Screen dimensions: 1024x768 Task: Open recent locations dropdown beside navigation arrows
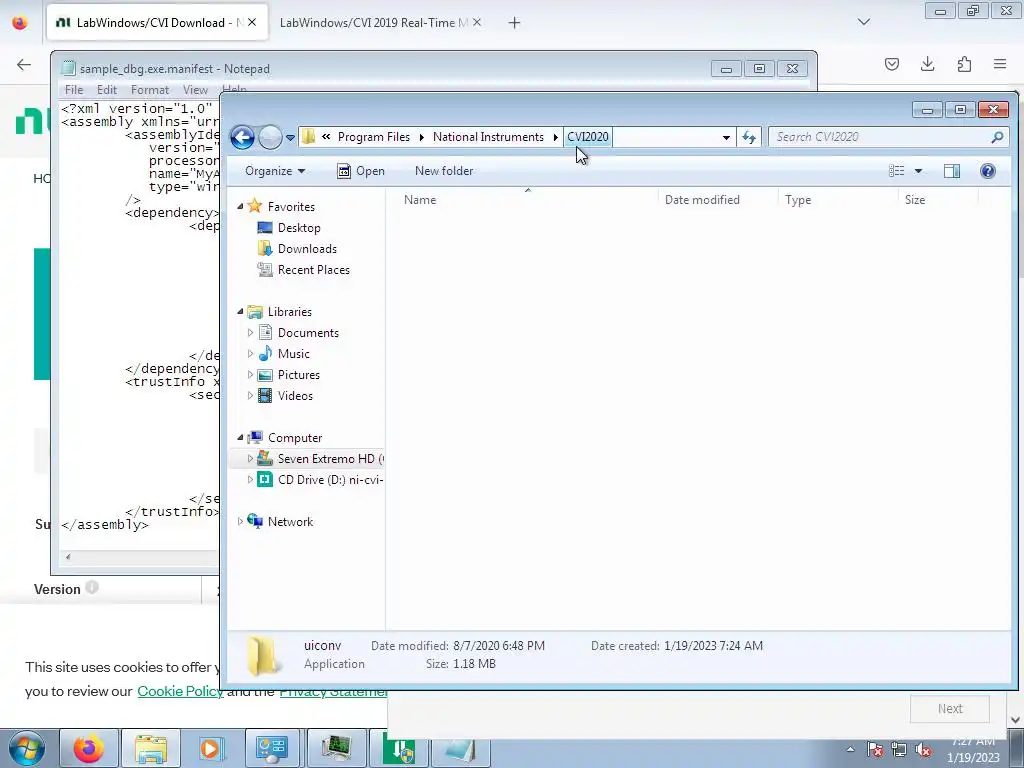coord(290,138)
